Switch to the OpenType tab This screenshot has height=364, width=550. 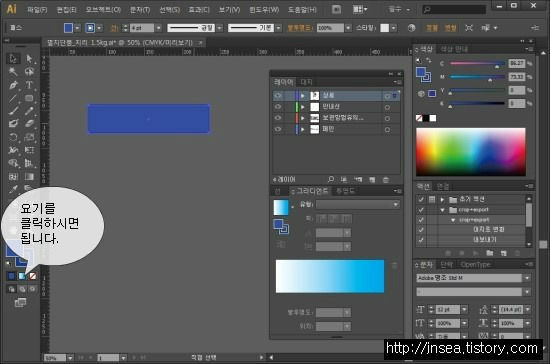pyautogui.click(x=475, y=264)
